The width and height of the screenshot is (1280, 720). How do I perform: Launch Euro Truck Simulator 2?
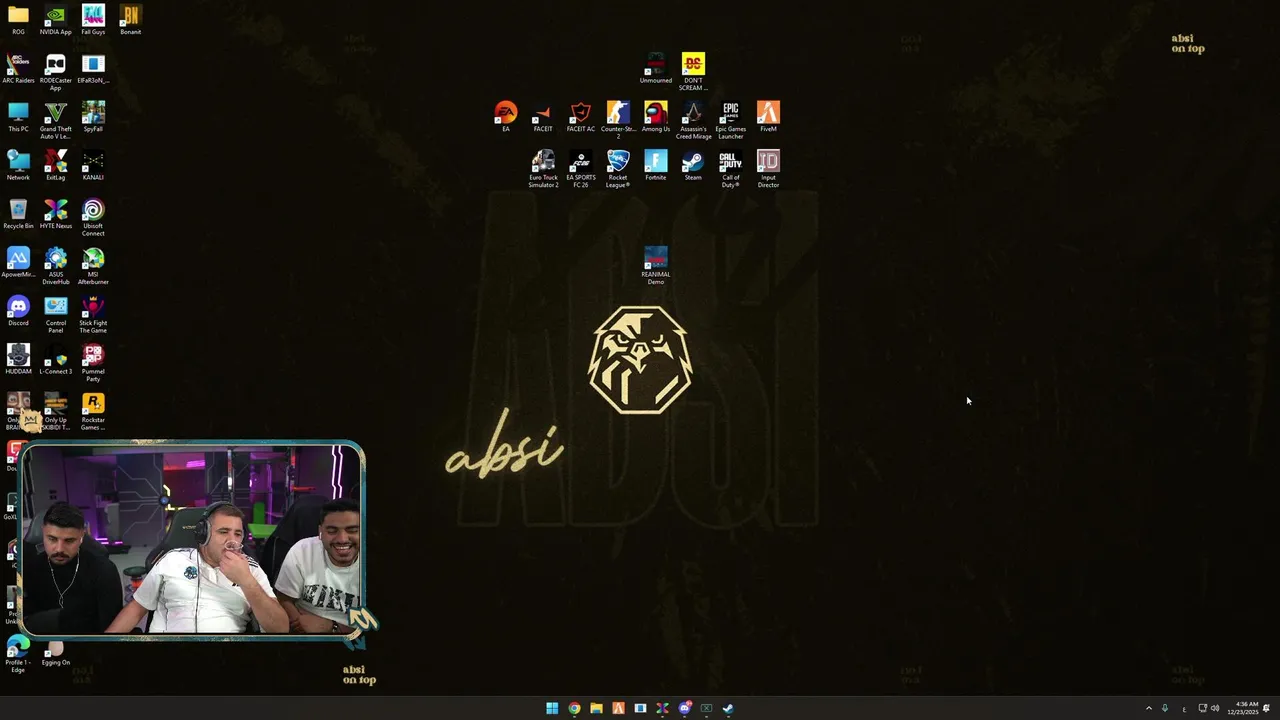tap(543, 169)
